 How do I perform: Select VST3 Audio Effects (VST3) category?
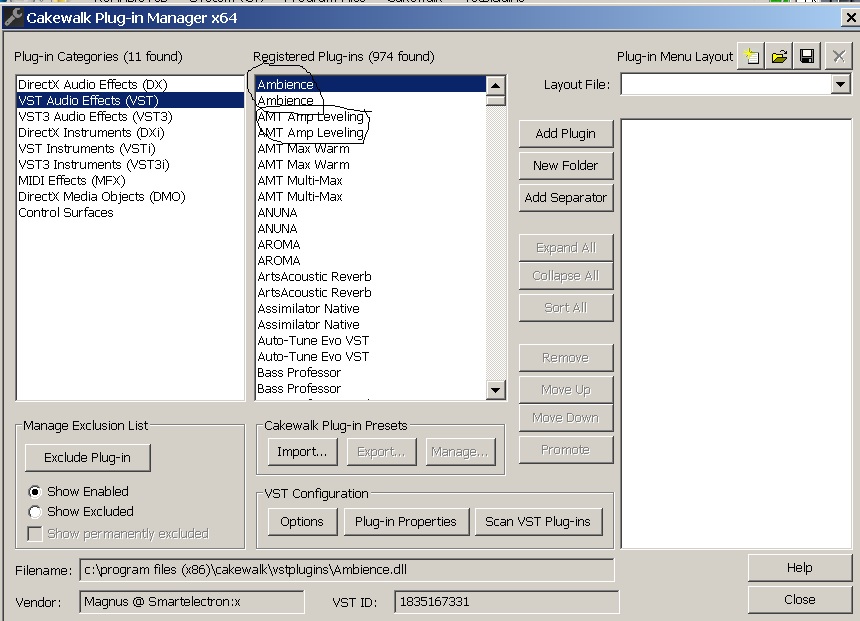130,116
